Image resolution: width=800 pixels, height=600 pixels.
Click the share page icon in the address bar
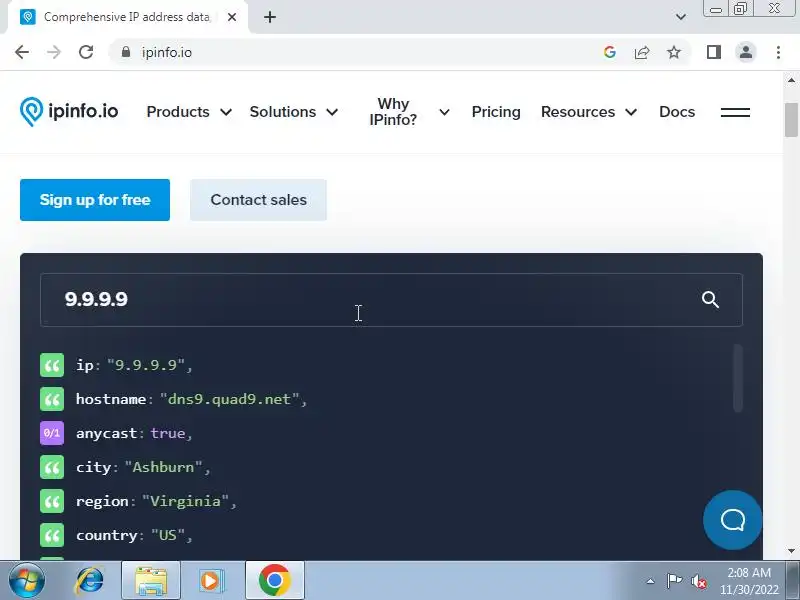coord(642,52)
